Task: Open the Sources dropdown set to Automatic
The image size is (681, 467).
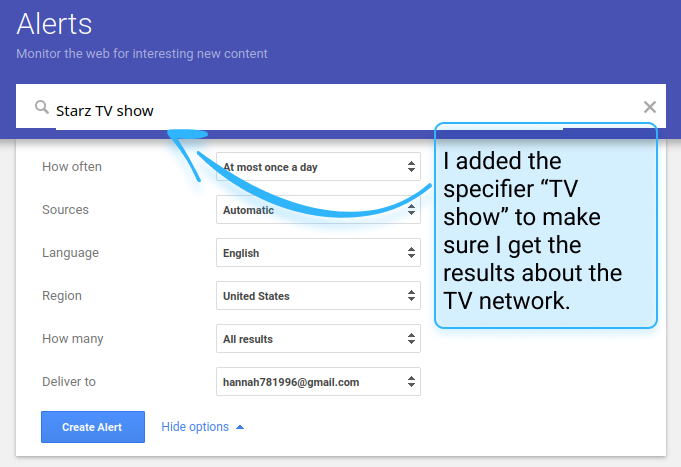Action: [318, 210]
